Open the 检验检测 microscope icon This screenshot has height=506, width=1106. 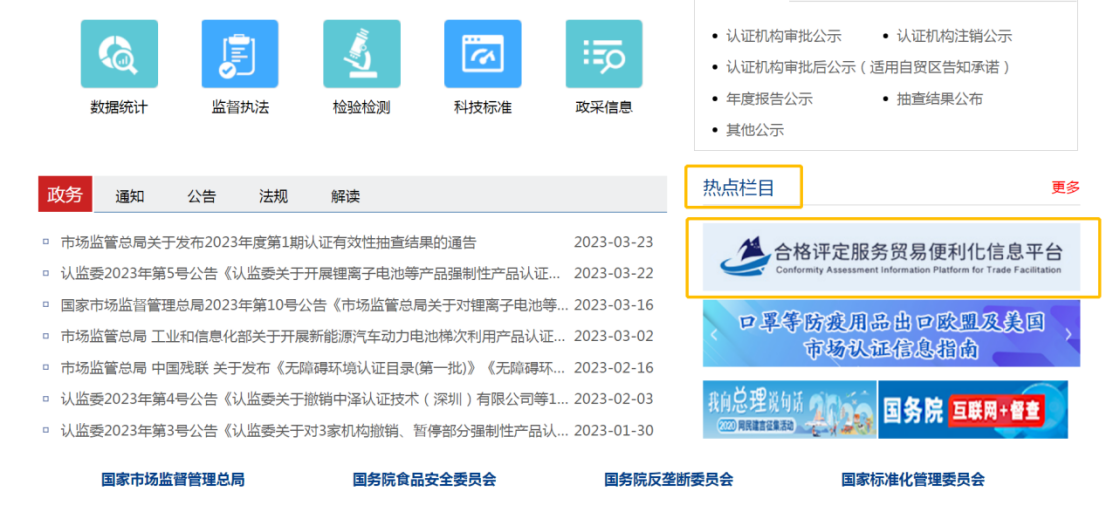click(361, 54)
